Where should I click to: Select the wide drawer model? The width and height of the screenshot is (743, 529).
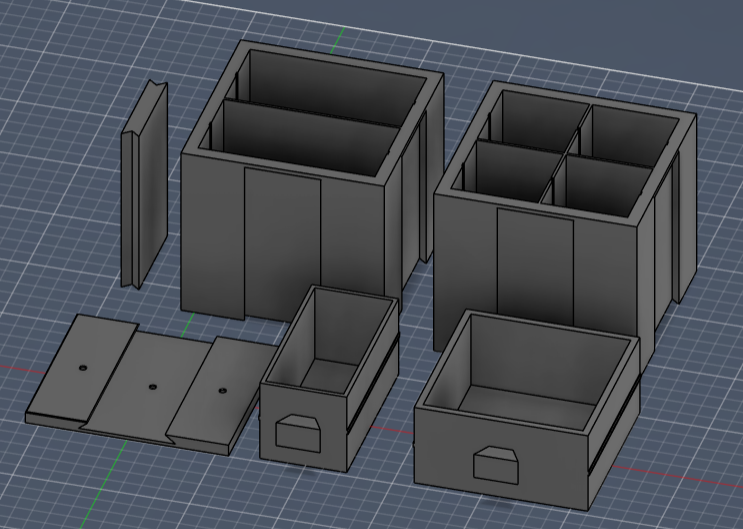click(x=527, y=411)
